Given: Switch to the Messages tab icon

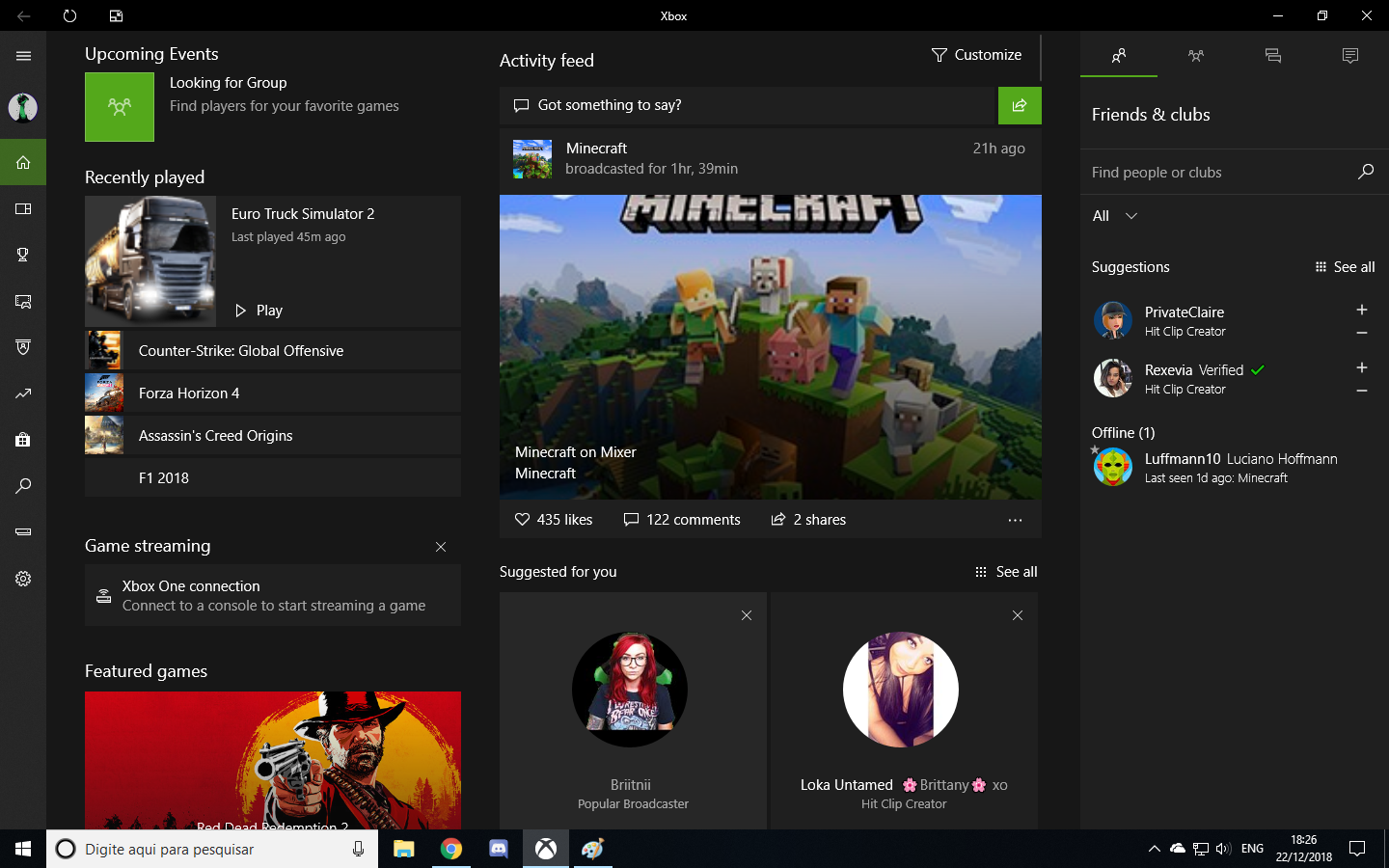Looking at the screenshot, I should pyautogui.click(x=1273, y=56).
